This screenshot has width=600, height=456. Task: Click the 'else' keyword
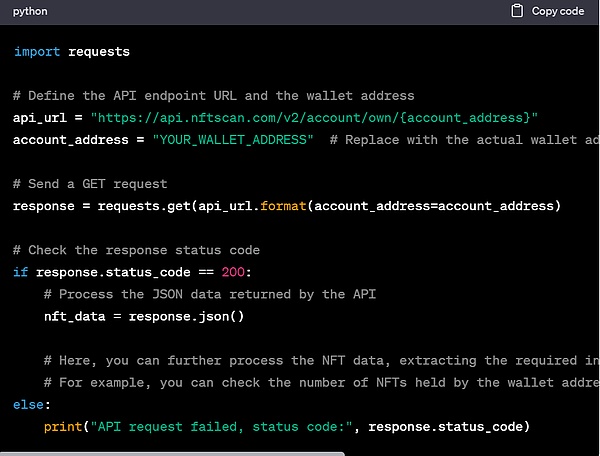pyautogui.click(x=28, y=404)
